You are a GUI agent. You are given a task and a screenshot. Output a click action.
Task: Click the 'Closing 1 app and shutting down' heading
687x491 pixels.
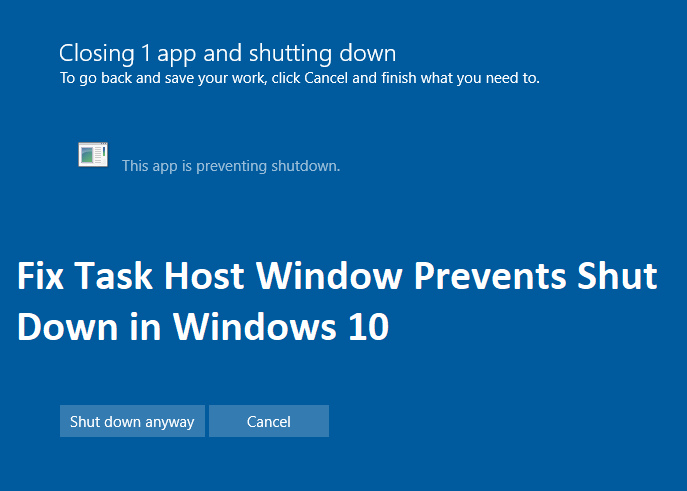click(227, 53)
